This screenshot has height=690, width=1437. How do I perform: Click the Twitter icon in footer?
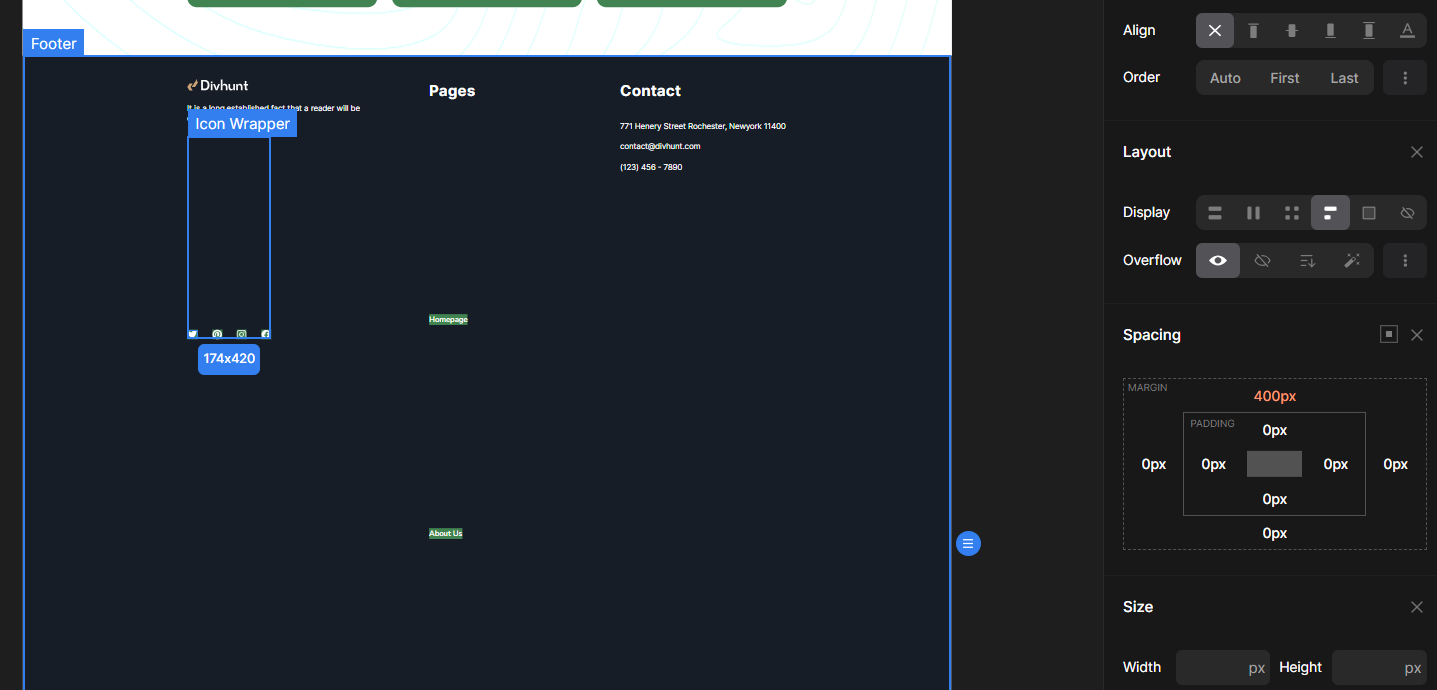(193, 334)
